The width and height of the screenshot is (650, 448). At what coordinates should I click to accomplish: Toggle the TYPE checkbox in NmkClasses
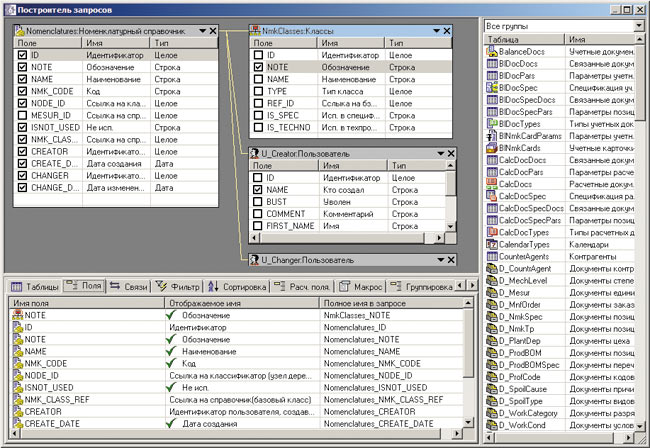point(256,90)
